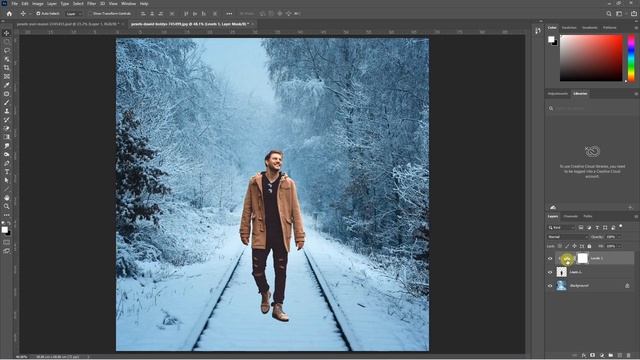
Task: Open more align options ellipsis
Action: click(x=229, y=13)
